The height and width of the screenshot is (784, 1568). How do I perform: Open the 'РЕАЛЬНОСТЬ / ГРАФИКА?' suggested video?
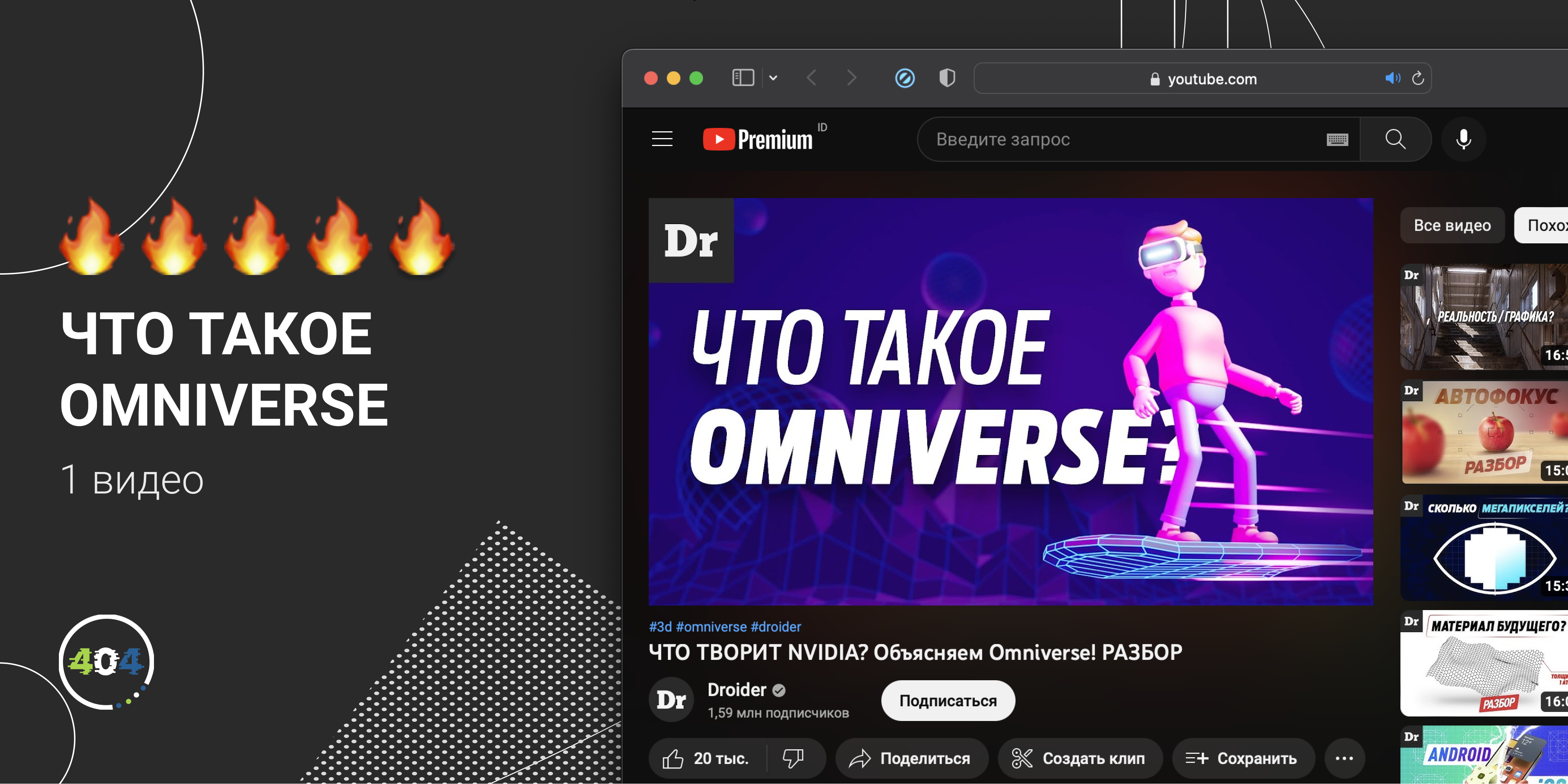[x=1484, y=317]
